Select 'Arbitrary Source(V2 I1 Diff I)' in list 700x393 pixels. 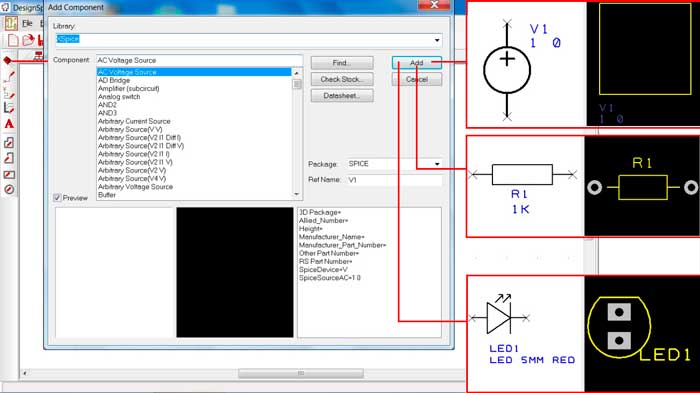point(139,138)
